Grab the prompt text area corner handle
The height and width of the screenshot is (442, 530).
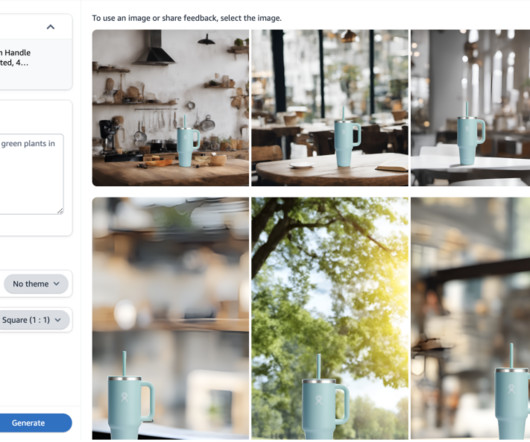coord(60,211)
